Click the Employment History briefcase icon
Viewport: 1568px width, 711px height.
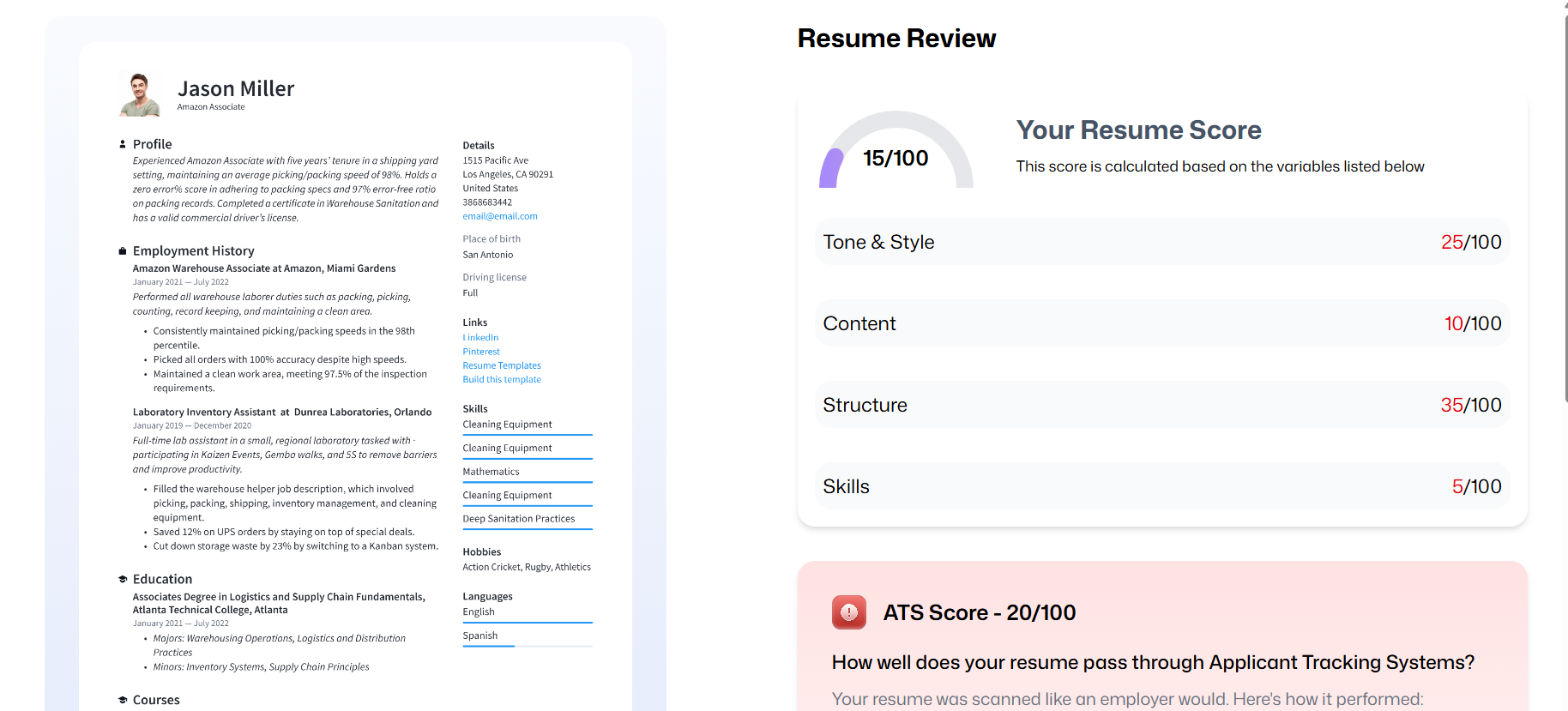click(123, 251)
